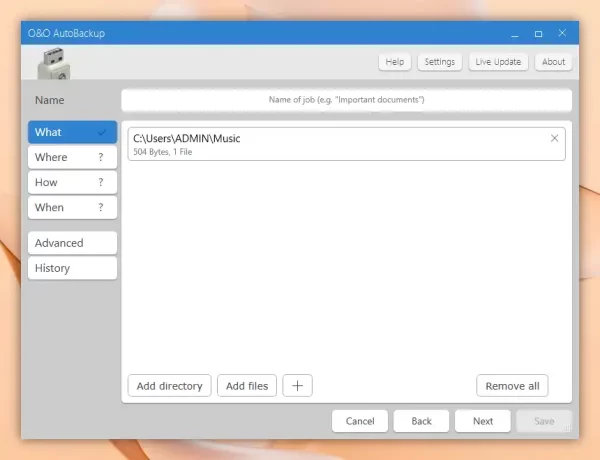Image resolution: width=600 pixels, height=460 pixels.
Task: Click the Save button
Action: pos(544,421)
